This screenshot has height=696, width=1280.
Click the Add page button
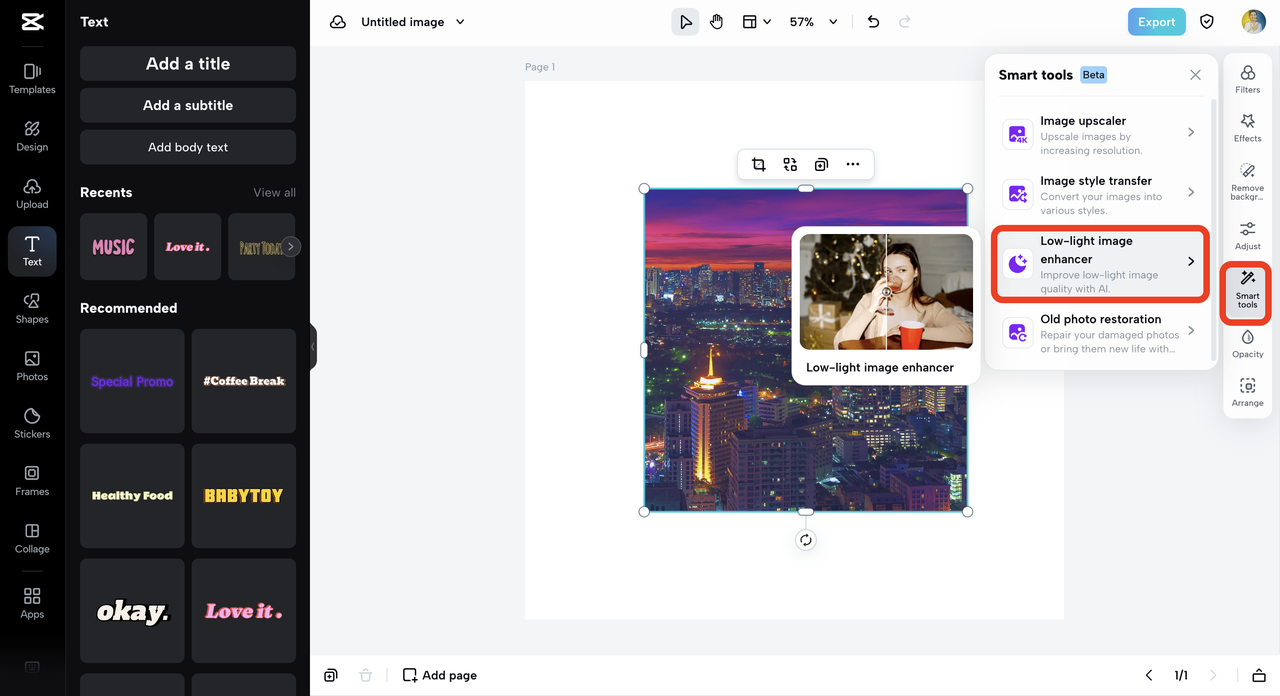439,675
